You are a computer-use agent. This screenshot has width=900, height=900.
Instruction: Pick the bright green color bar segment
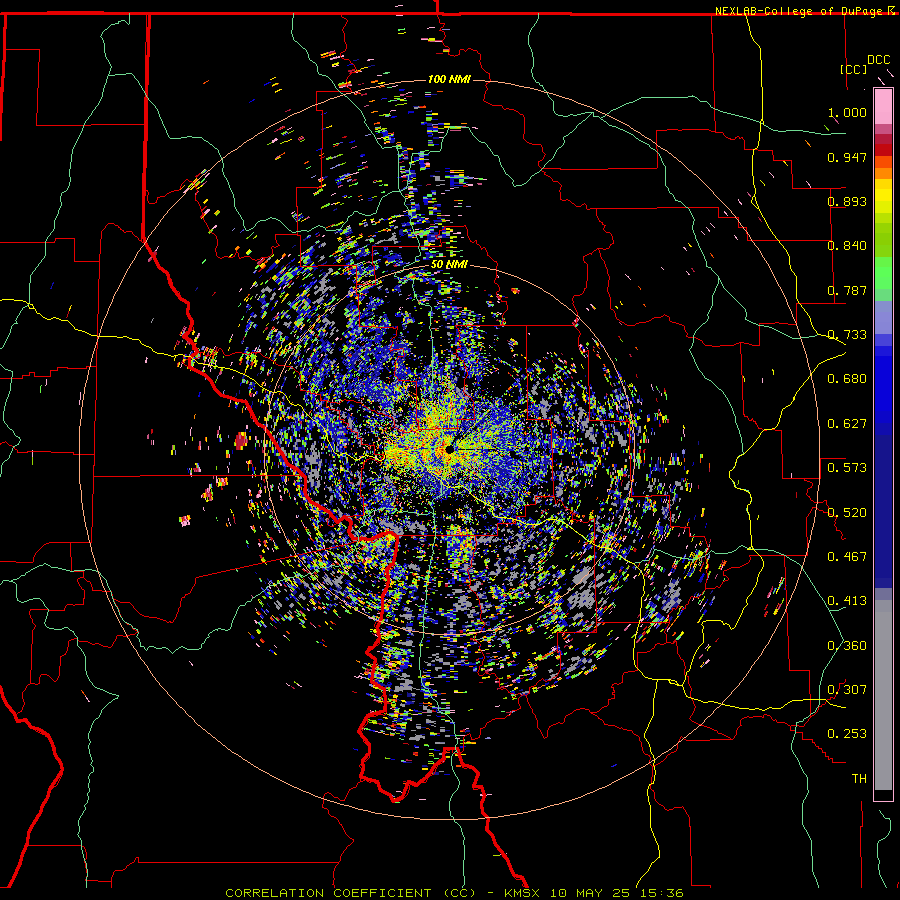[883, 273]
